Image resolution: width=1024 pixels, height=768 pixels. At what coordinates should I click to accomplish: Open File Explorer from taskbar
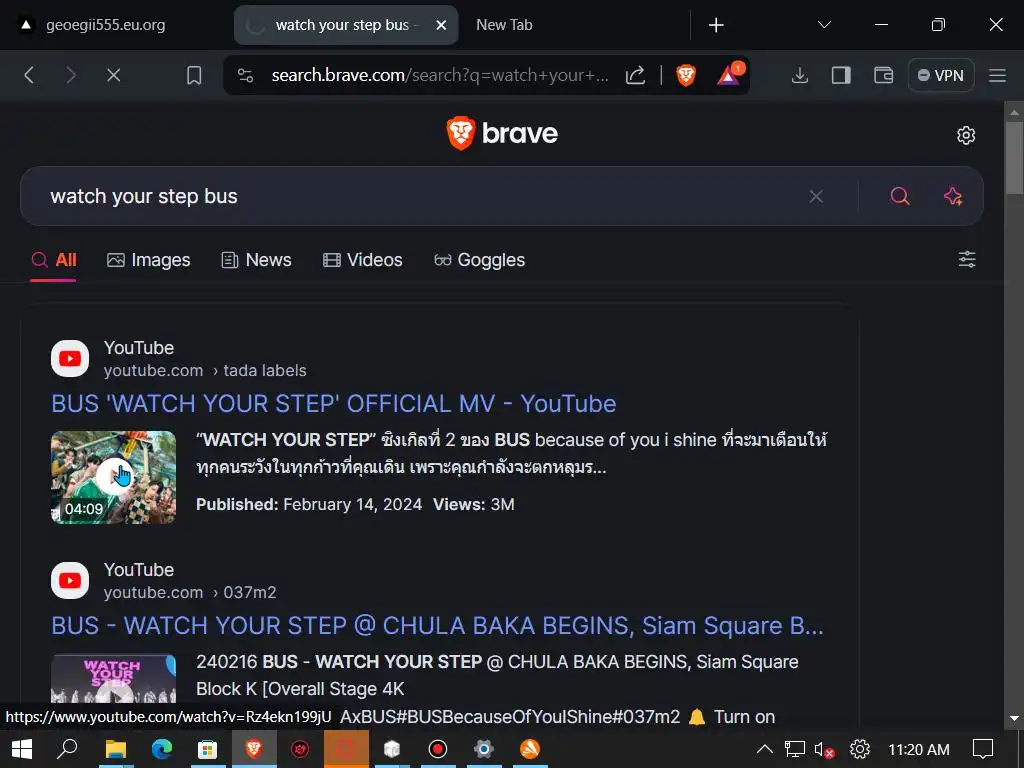pos(116,749)
